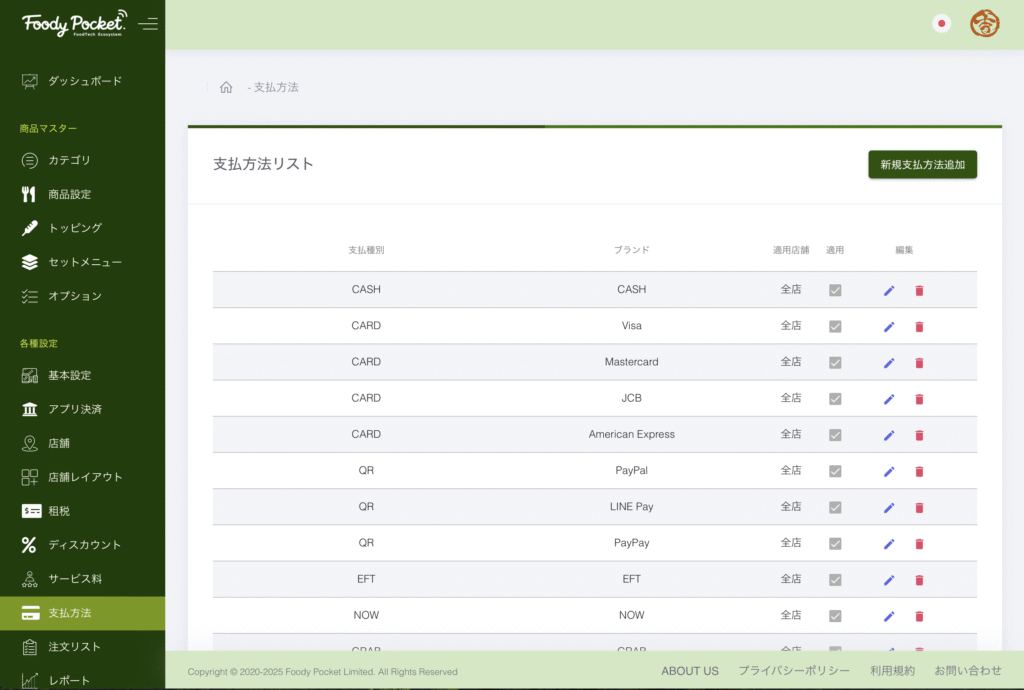Go to ディスカウント settings

click(x=84, y=545)
